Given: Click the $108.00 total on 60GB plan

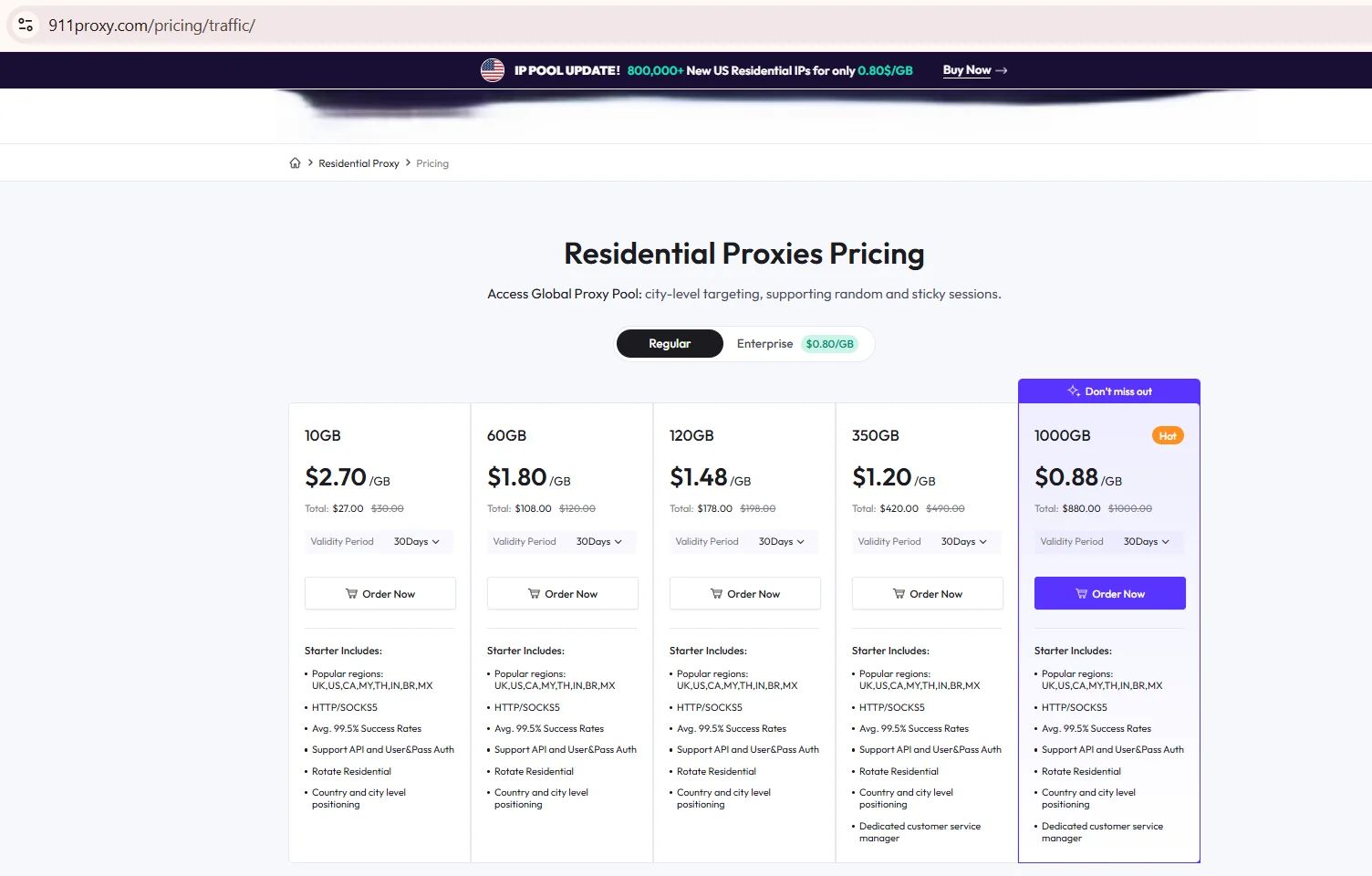Looking at the screenshot, I should pyautogui.click(x=533, y=509).
